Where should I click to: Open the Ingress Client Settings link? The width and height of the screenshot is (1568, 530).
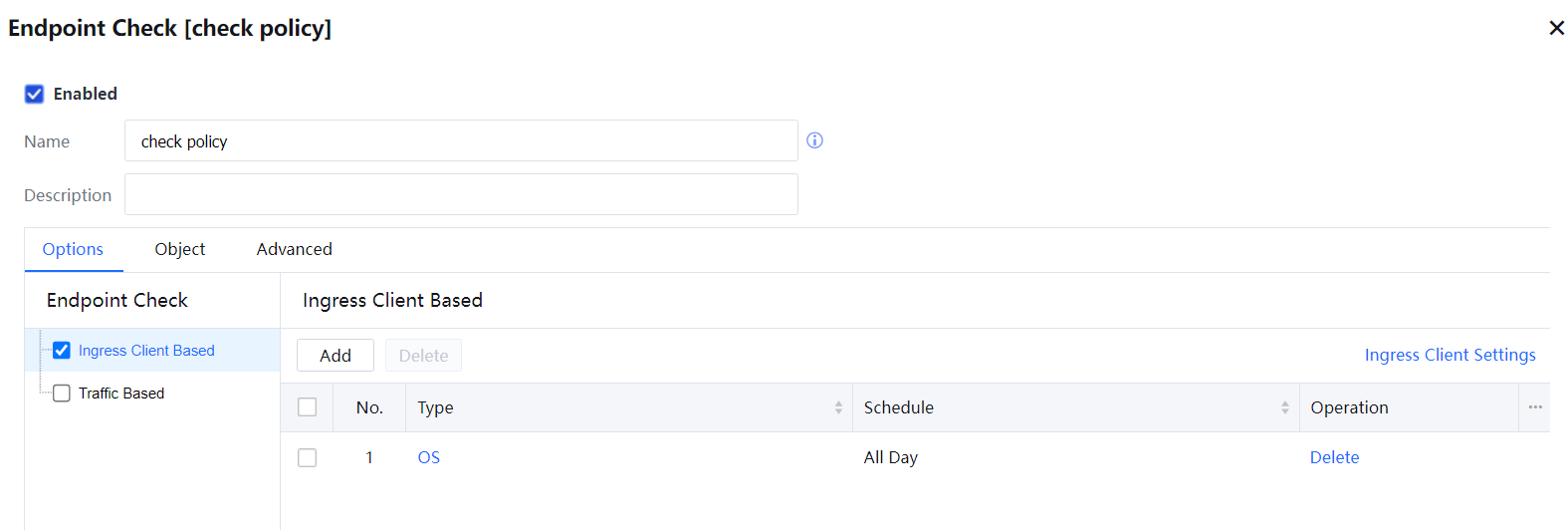tap(1450, 356)
